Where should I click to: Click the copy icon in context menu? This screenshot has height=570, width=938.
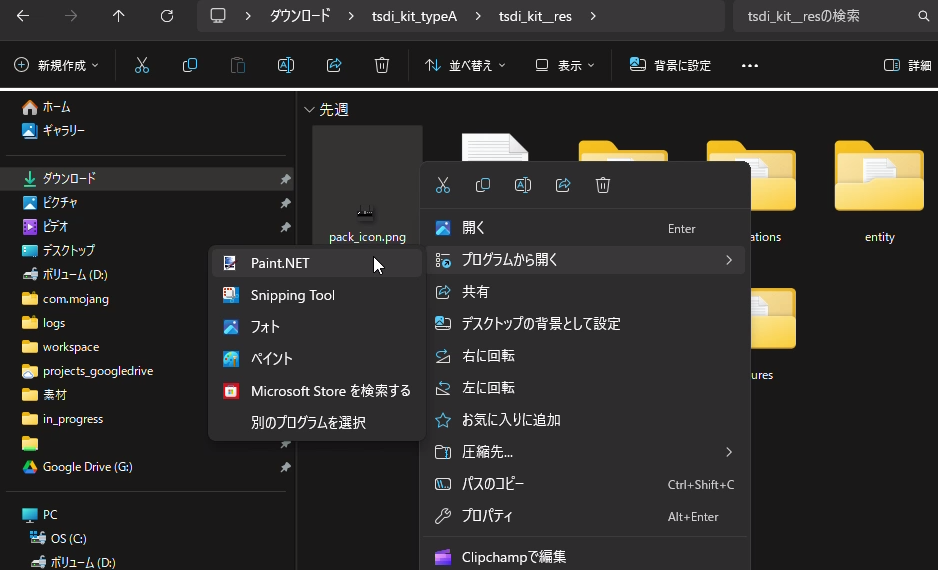[483, 185]
